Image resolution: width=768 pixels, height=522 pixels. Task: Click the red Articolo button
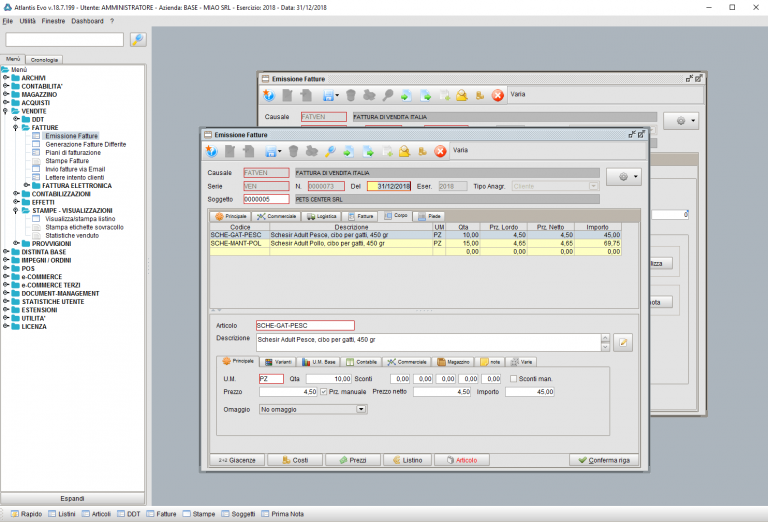coord(462,460)
